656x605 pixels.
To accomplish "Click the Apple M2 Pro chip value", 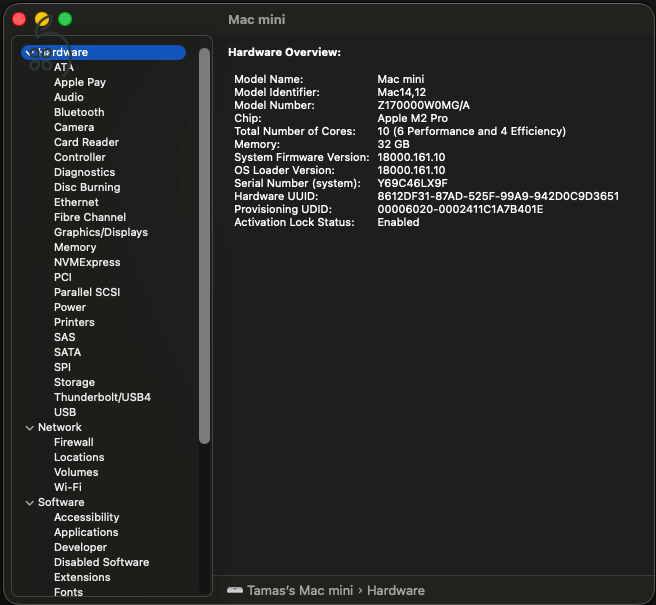I will coord(413,118).
